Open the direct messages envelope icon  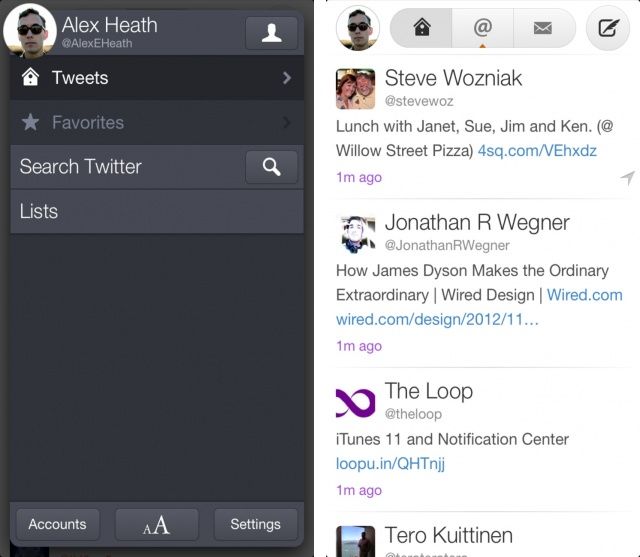coord(543,28)
